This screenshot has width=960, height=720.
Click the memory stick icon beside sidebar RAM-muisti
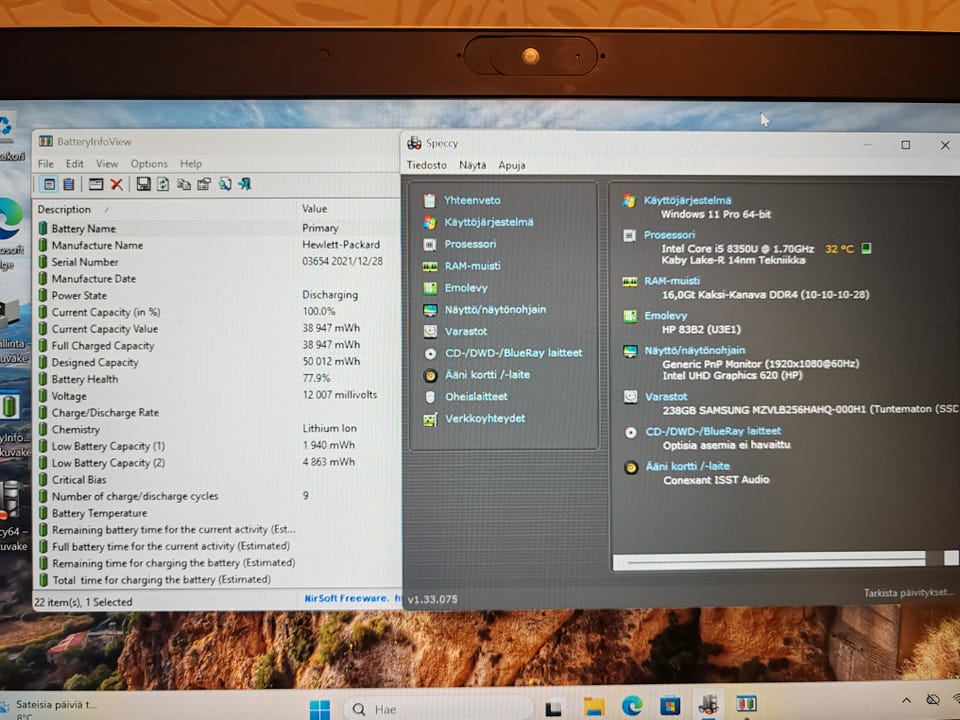point(430,266)
